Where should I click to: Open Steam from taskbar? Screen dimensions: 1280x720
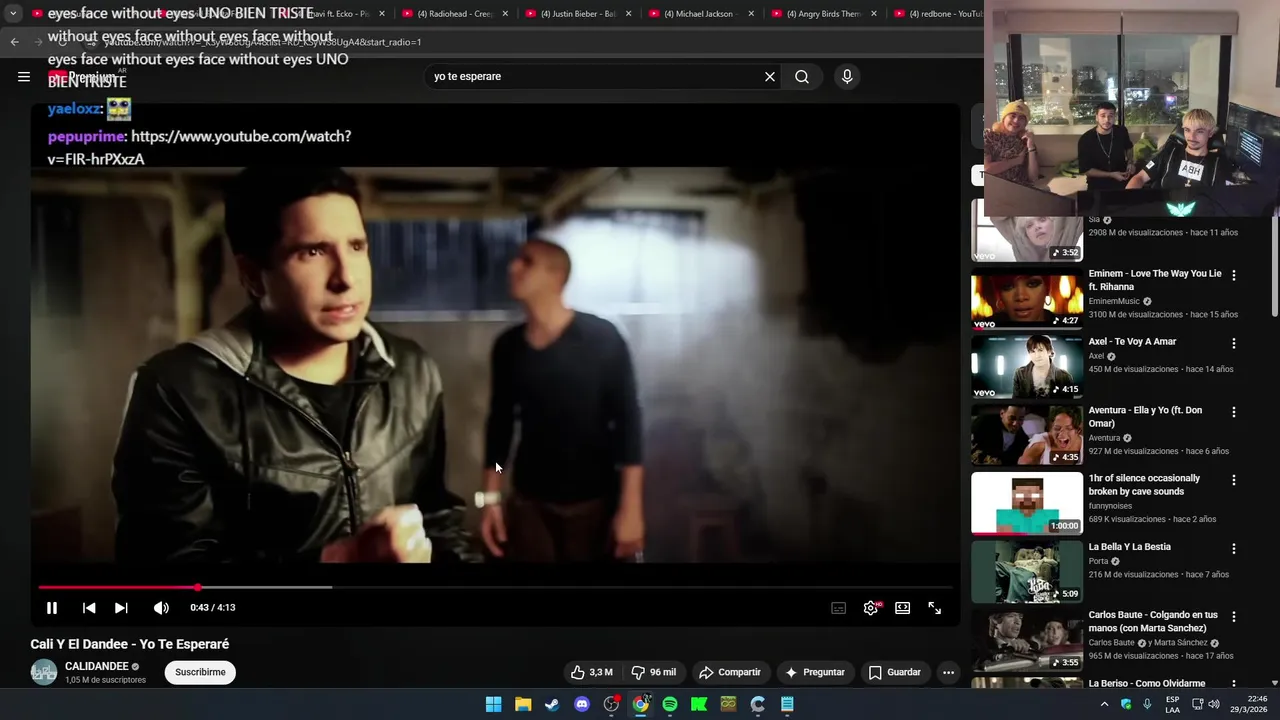(x=552, y=704)
